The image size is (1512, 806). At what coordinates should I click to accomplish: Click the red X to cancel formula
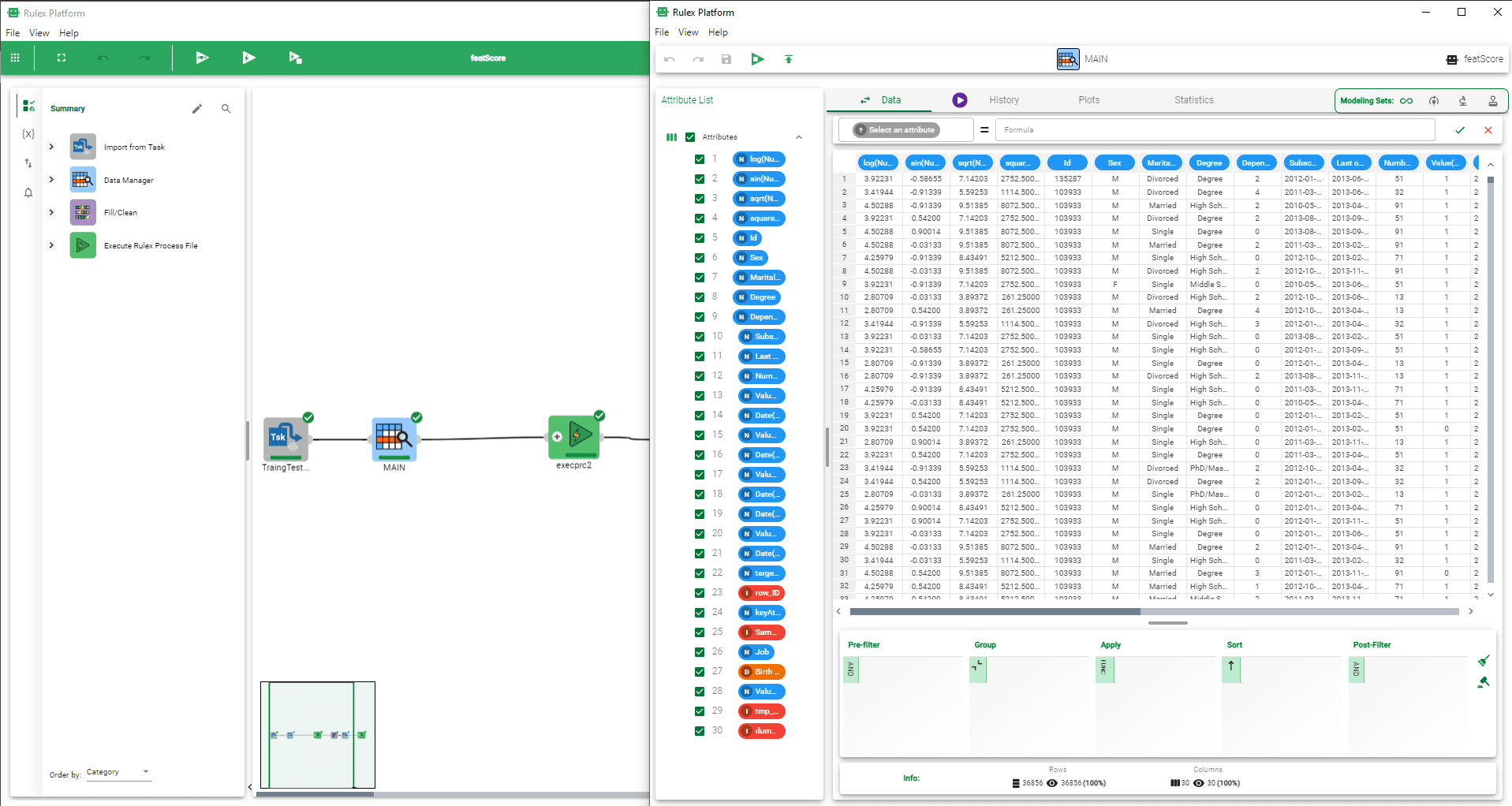1488,130
